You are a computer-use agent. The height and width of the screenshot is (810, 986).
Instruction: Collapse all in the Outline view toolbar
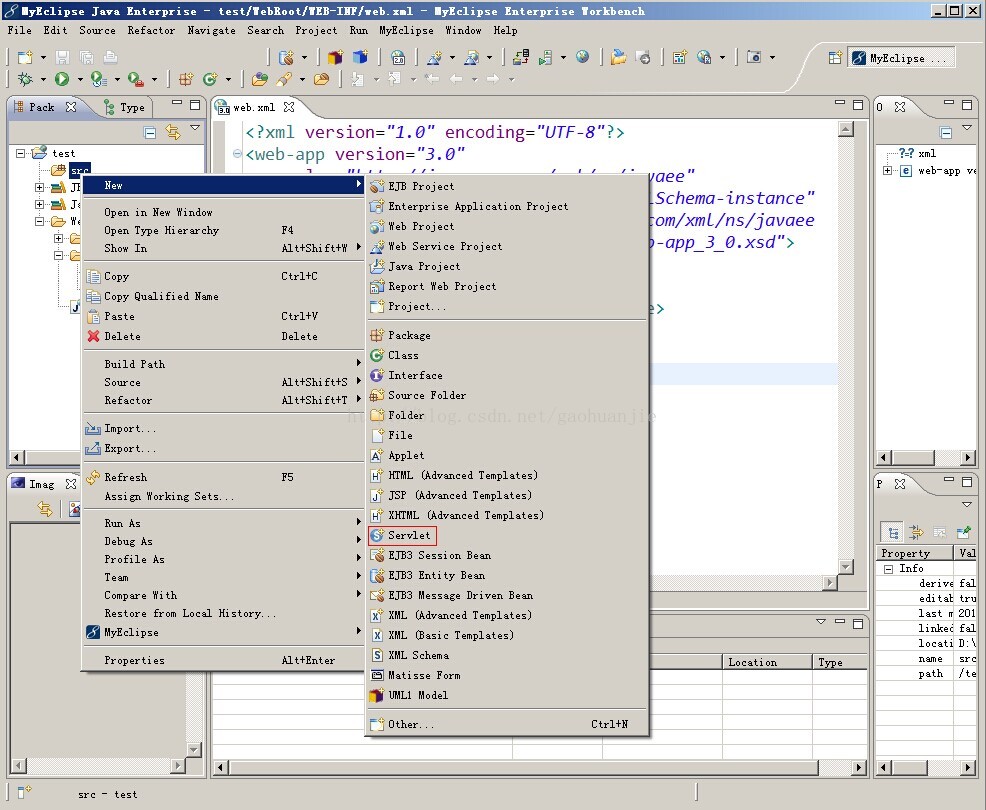(x=945, y=132)
